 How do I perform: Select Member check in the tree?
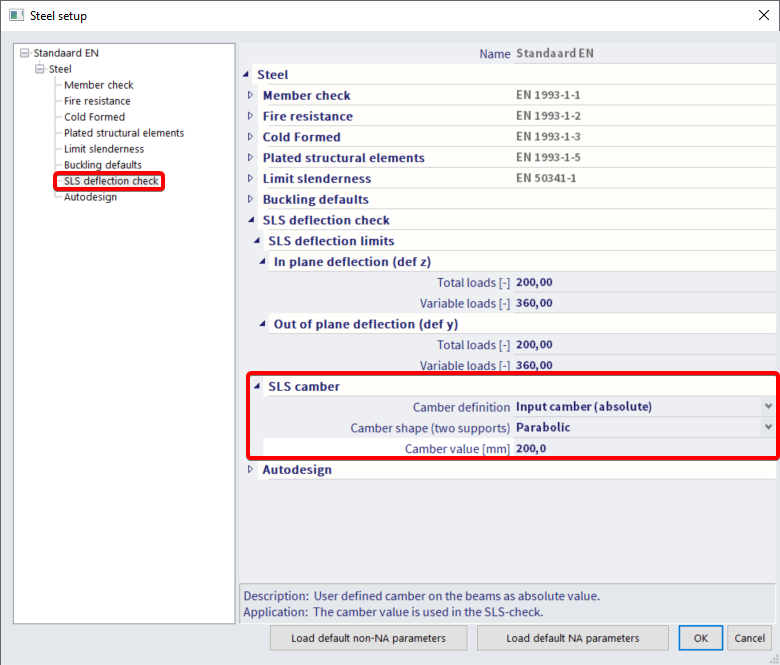[x=98, y=85]
